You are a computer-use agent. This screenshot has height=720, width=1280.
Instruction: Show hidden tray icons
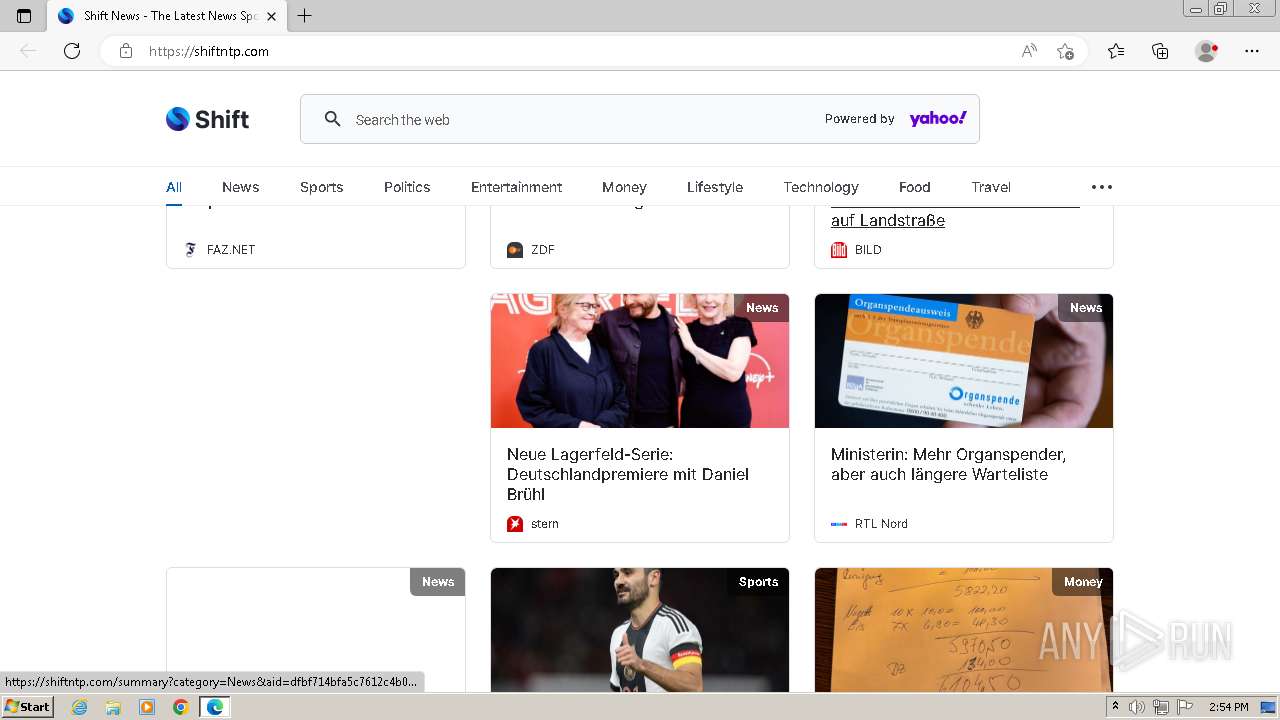1116,707
